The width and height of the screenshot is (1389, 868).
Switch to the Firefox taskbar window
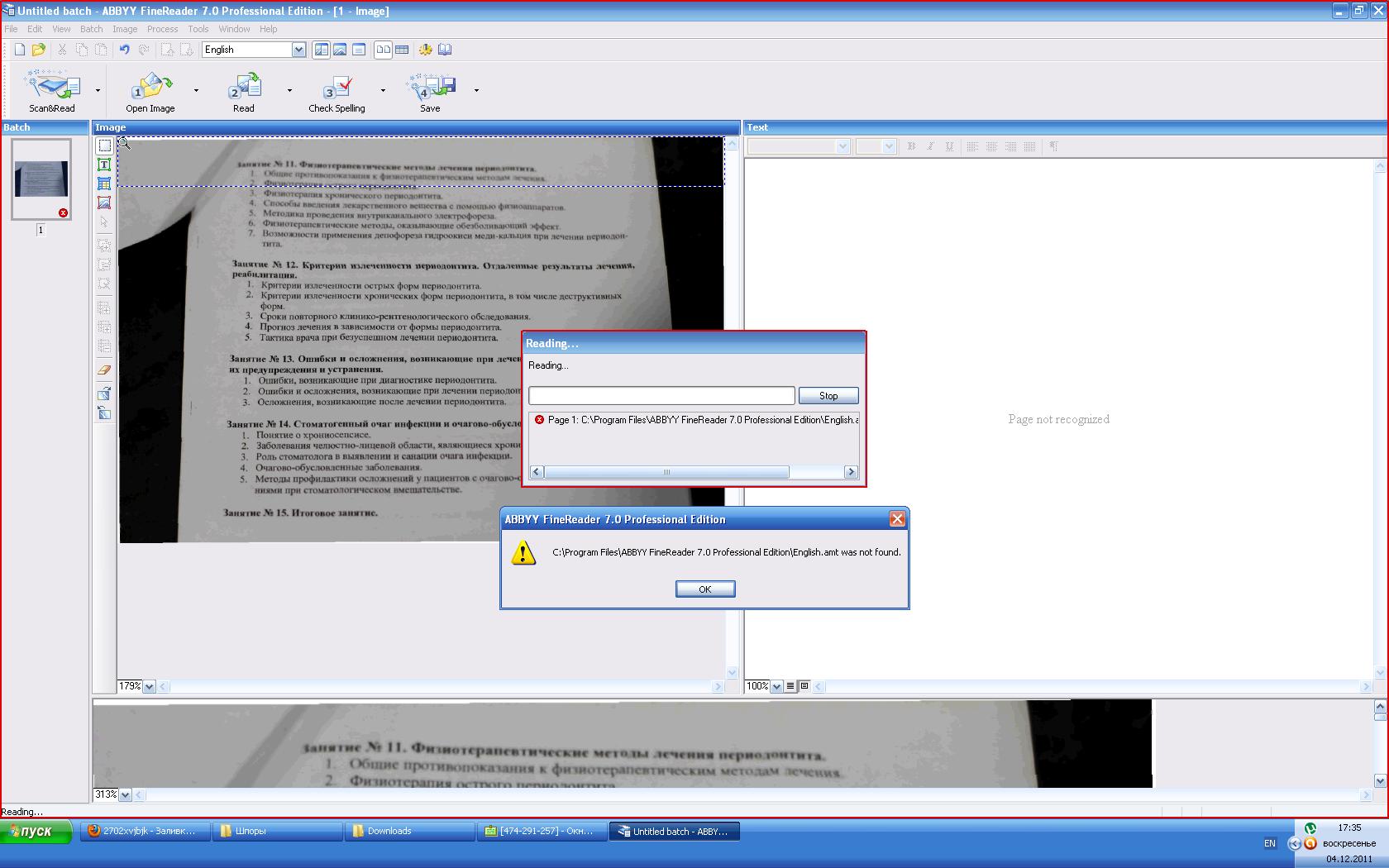[x=146, y=832]
